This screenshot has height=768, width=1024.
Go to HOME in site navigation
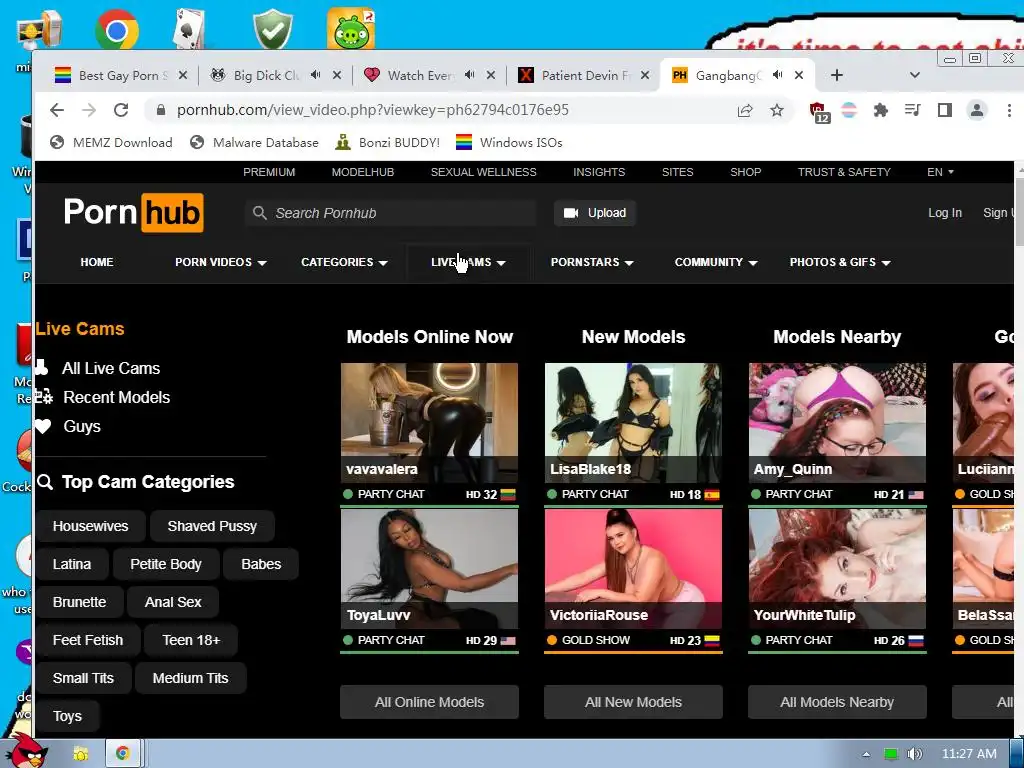97,262
